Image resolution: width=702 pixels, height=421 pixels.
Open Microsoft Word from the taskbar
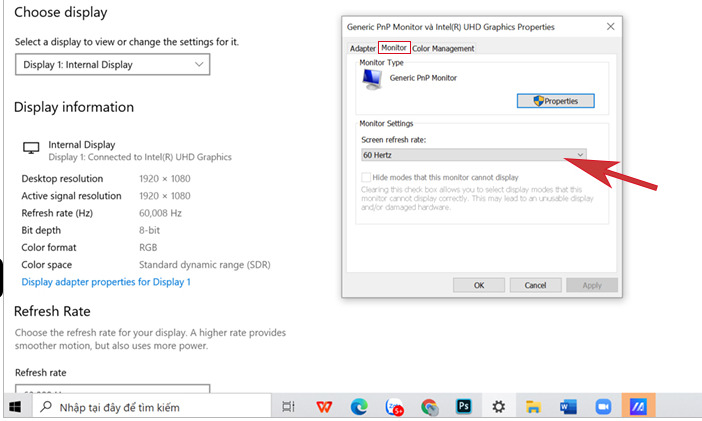pos(568,407)
